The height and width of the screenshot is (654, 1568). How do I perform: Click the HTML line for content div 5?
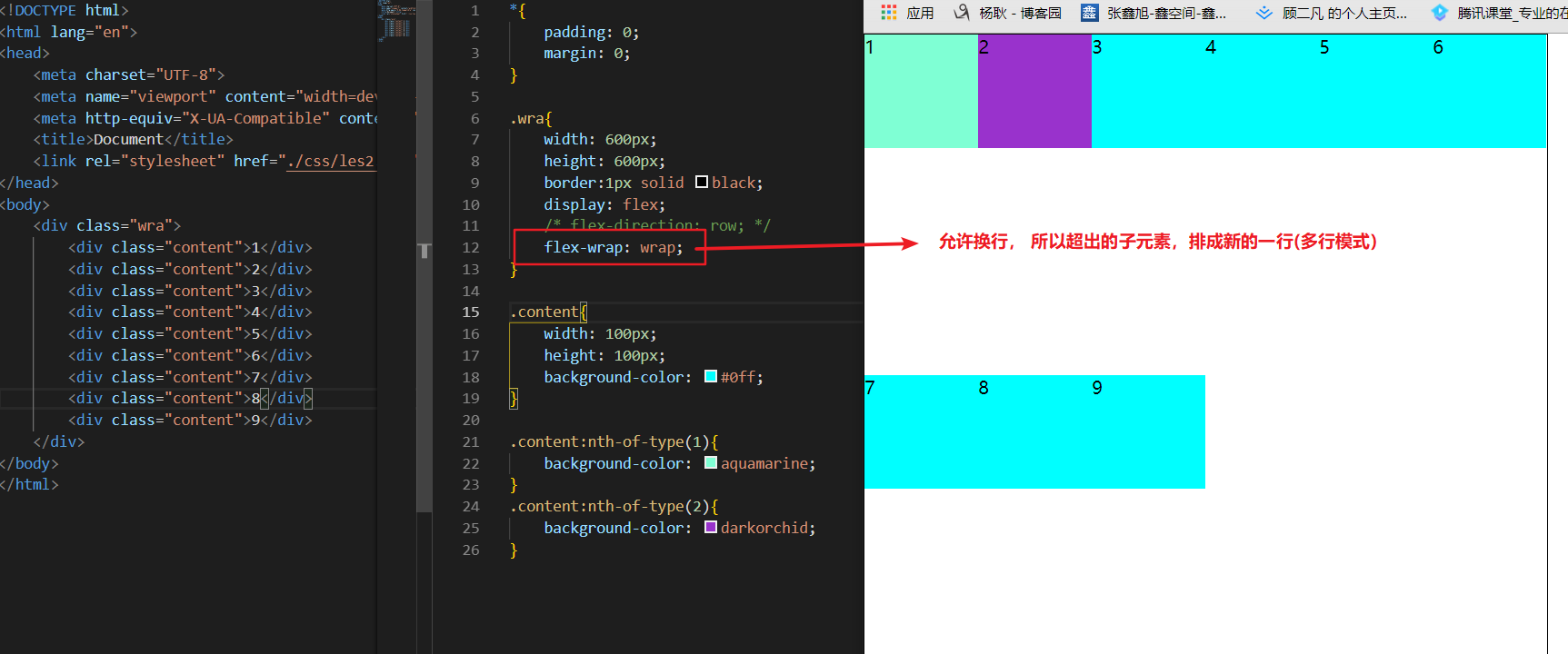pyautogui.click(x=190, y=333)
